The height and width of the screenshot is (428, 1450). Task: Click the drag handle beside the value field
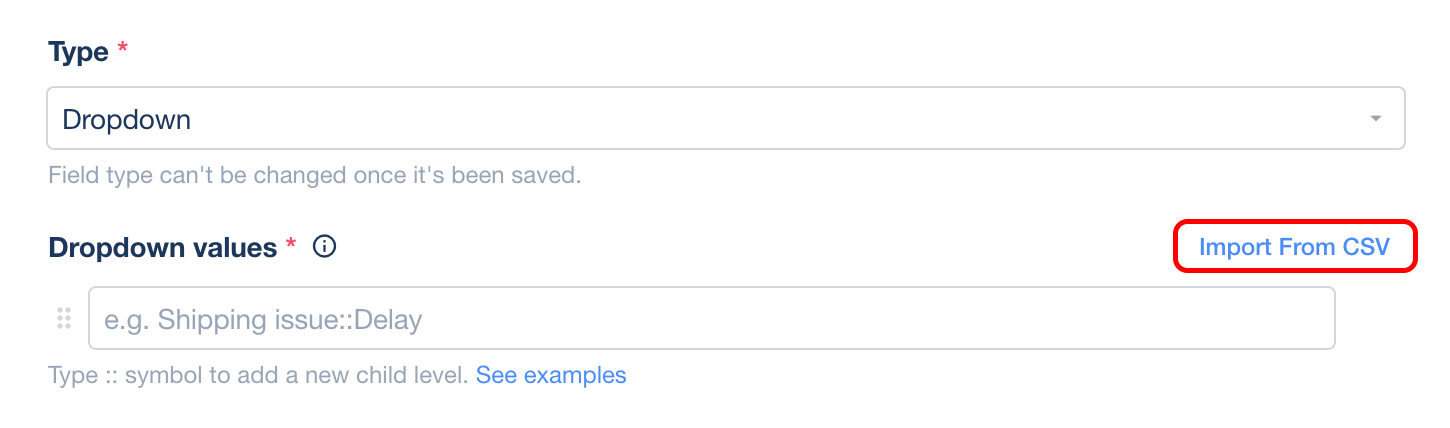[64, 319]
